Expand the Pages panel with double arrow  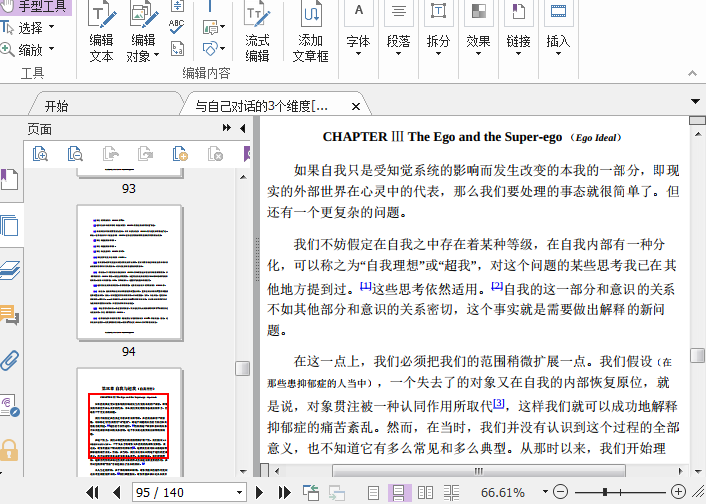pos(227,128)
